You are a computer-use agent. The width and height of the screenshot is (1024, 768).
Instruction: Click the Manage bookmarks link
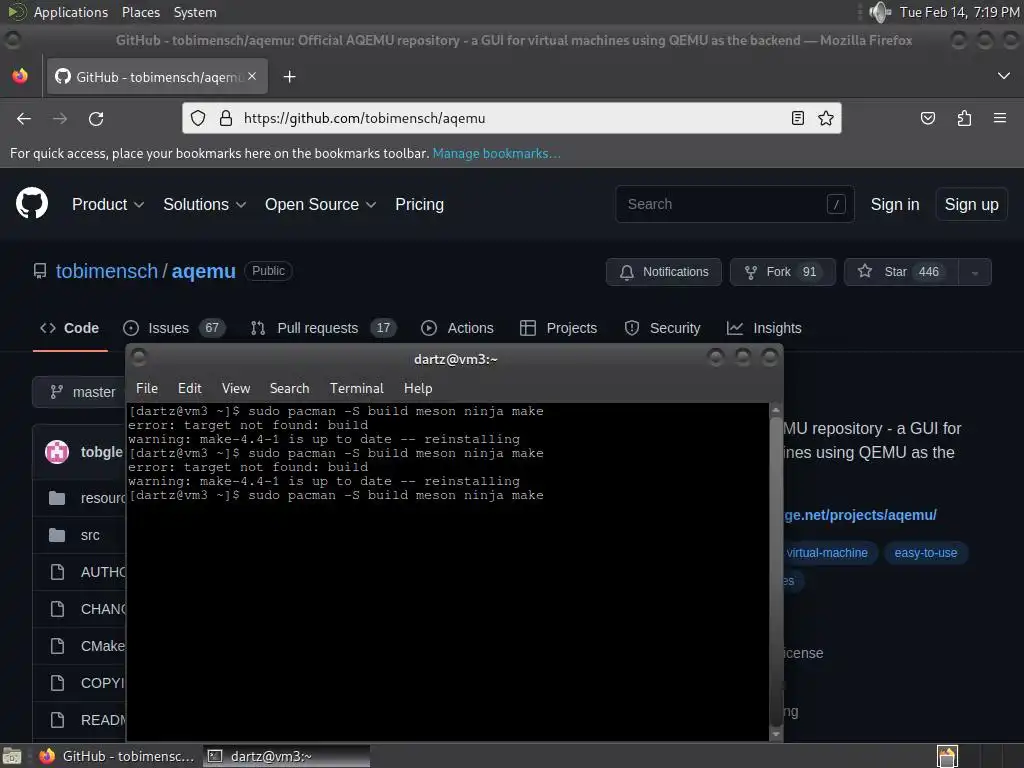tap(496, 153)
